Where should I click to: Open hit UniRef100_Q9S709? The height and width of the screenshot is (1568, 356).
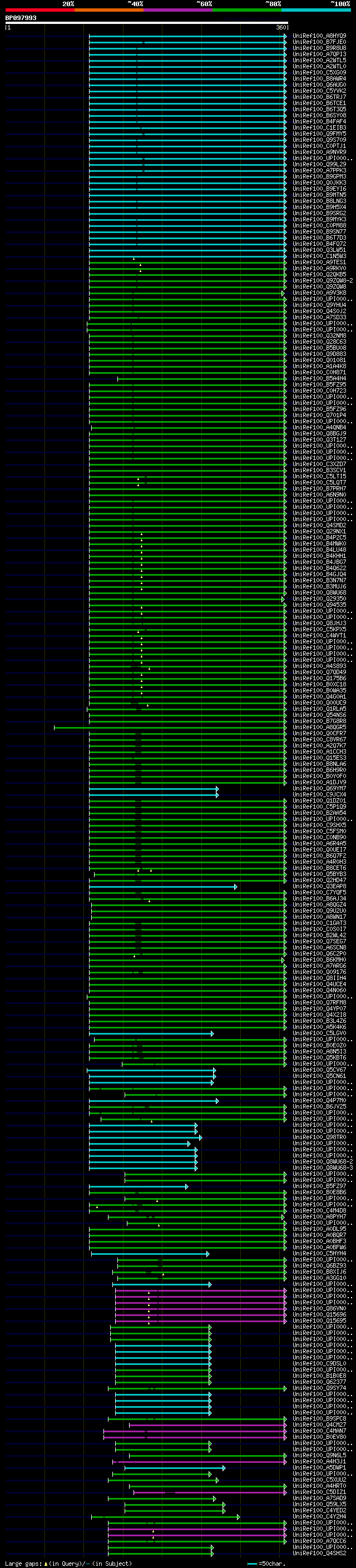point(319,140)
